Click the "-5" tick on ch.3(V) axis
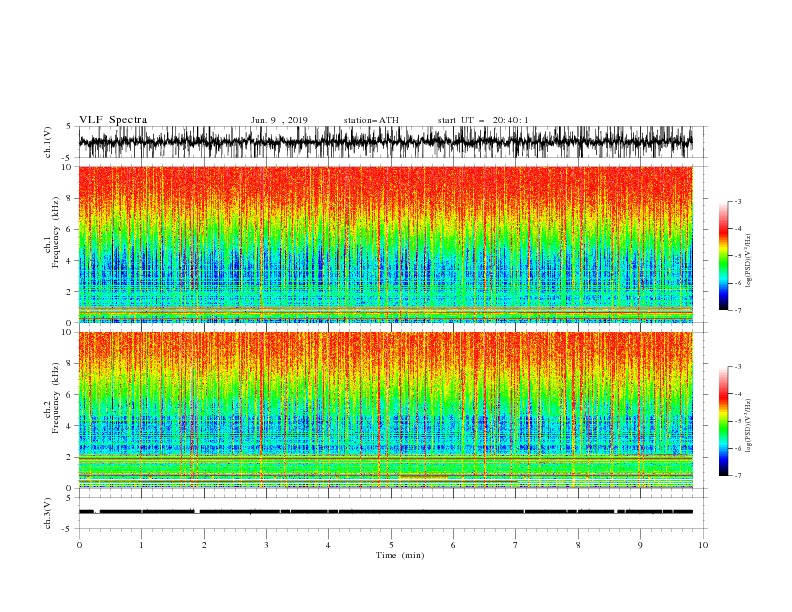Image resolution: width=792 pixels, height=612 pixels. (68, 529)
